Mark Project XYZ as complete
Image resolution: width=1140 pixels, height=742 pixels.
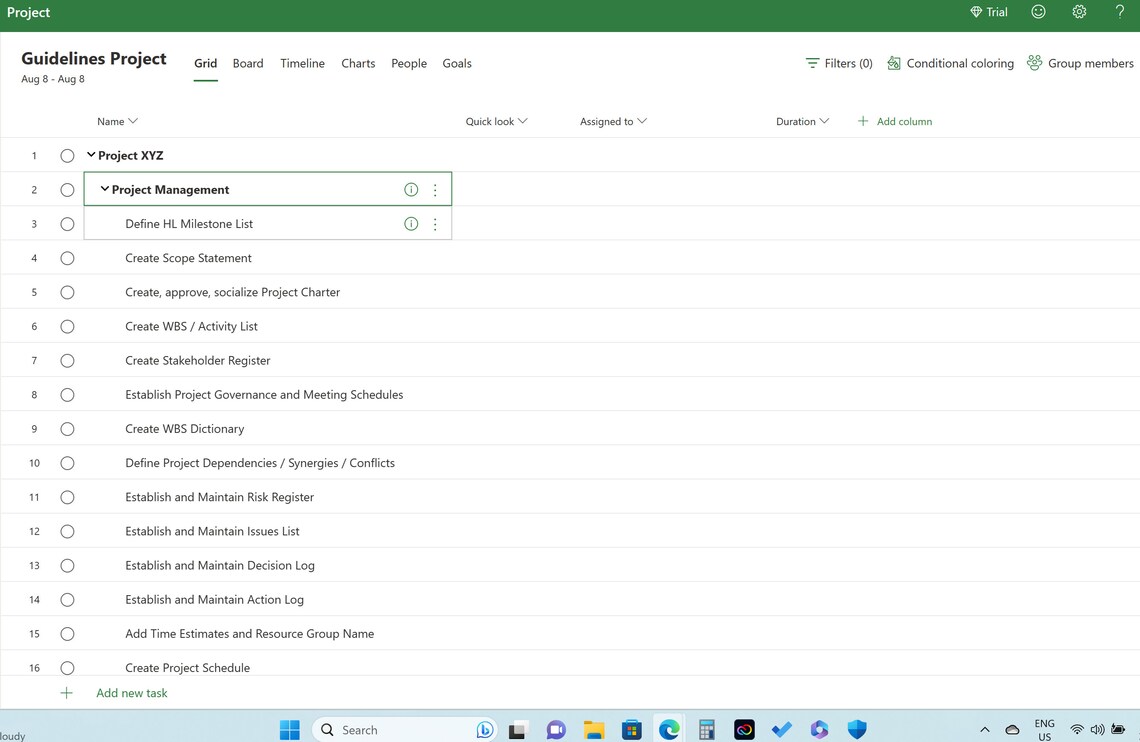(x=67, y=155)
